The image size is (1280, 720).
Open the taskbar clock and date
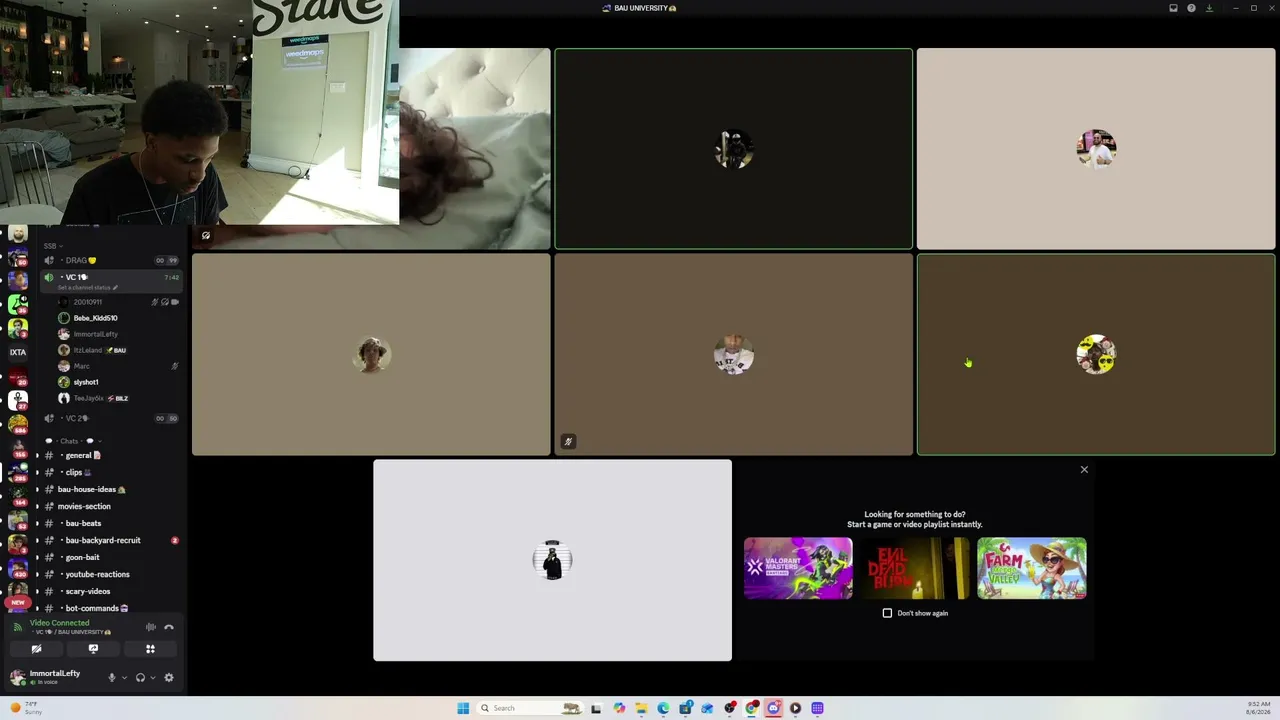(1259, 708)
